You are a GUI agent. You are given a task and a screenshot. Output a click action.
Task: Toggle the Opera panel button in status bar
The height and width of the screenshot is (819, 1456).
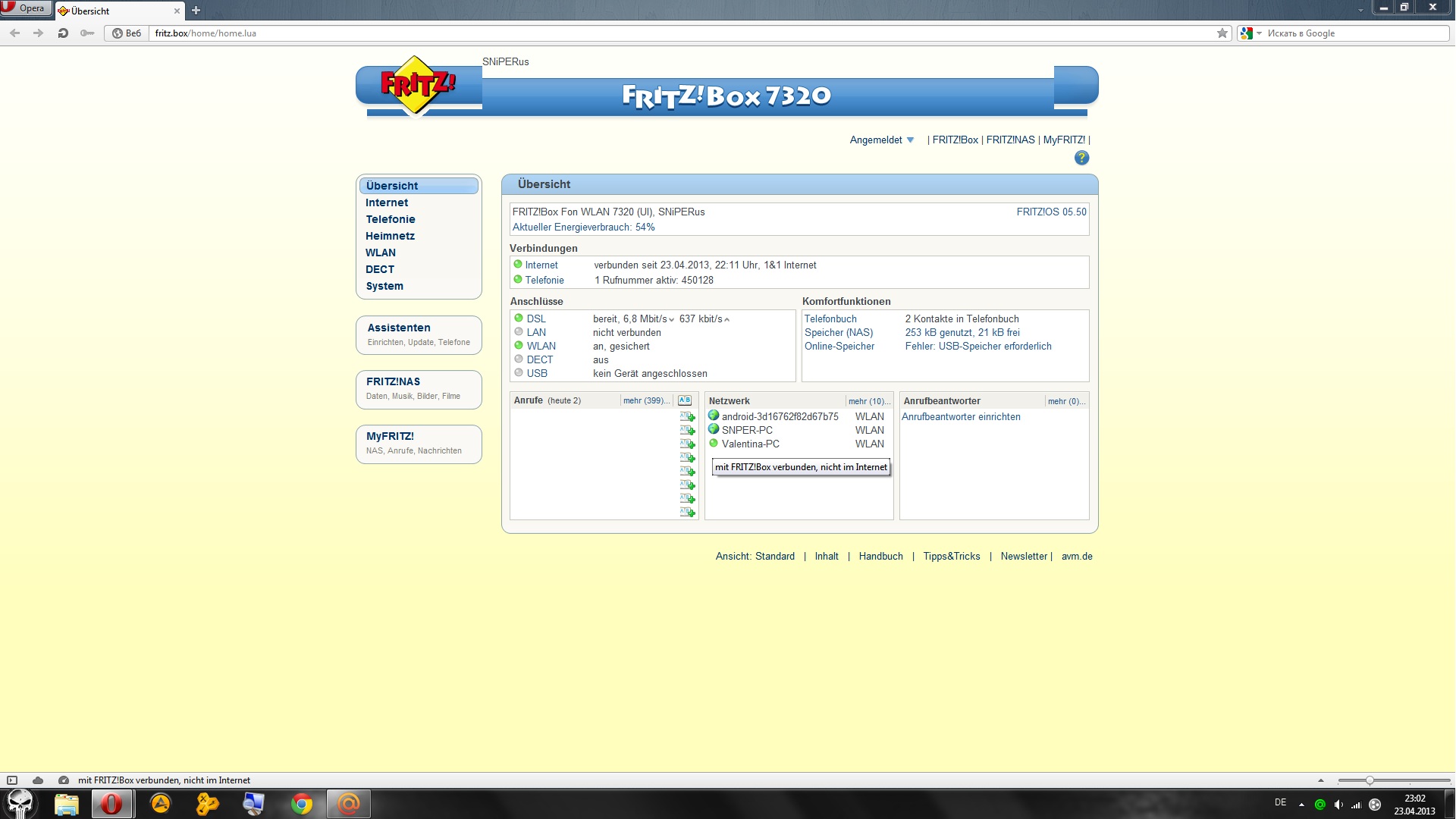[12, 780]
